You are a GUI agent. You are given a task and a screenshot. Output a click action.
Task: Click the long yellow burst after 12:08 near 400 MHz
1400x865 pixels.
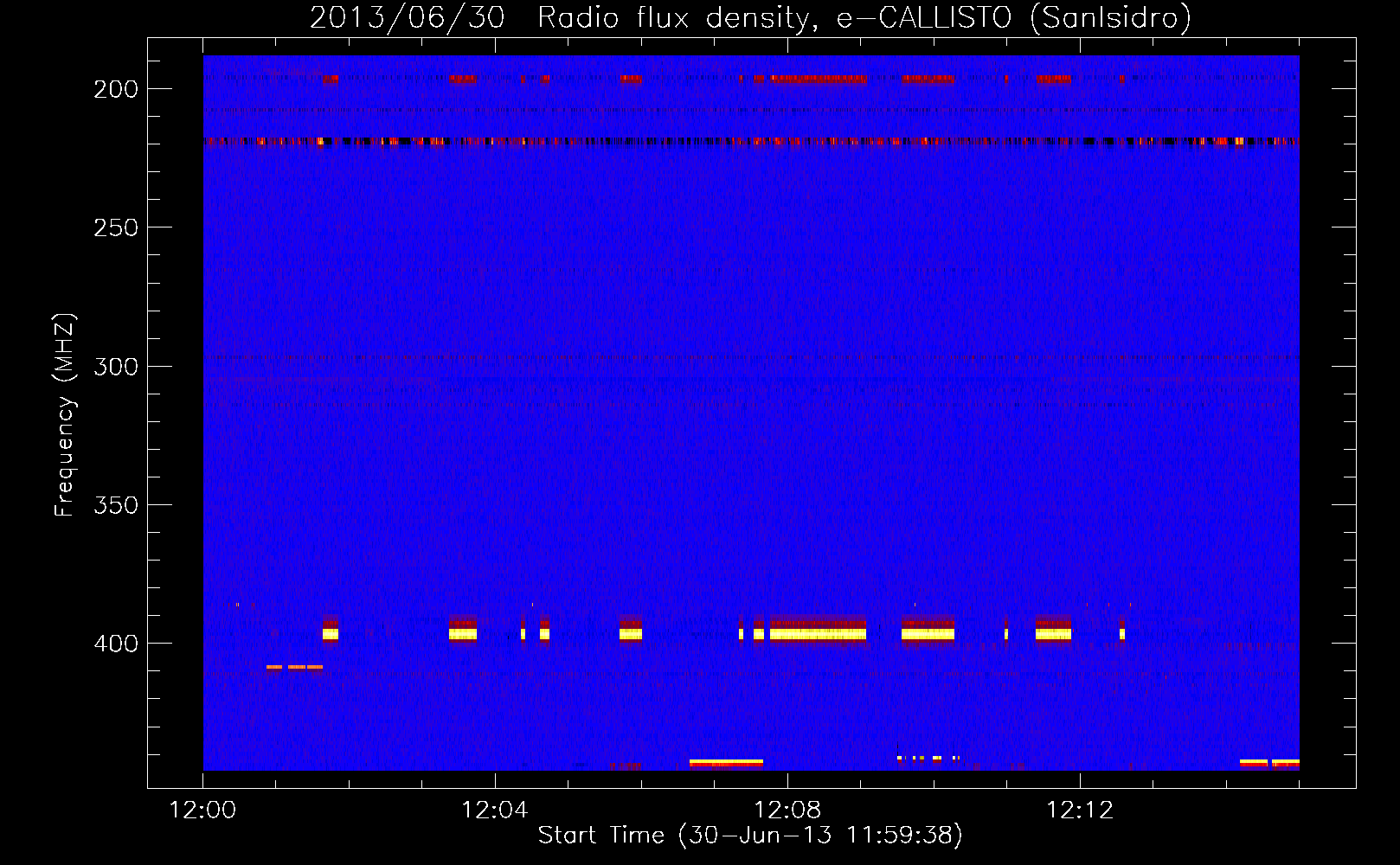818,634
